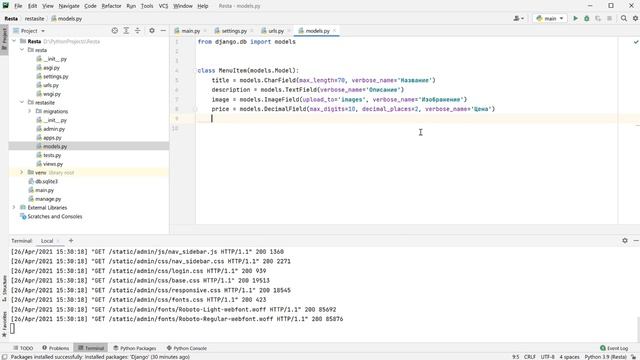Open the Refactor menu

click(111, 6)
